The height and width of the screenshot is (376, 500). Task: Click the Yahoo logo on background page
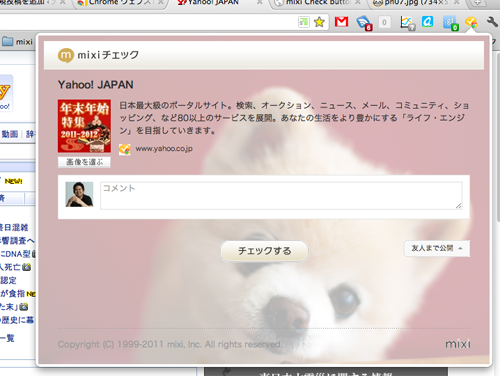point(6,94)
